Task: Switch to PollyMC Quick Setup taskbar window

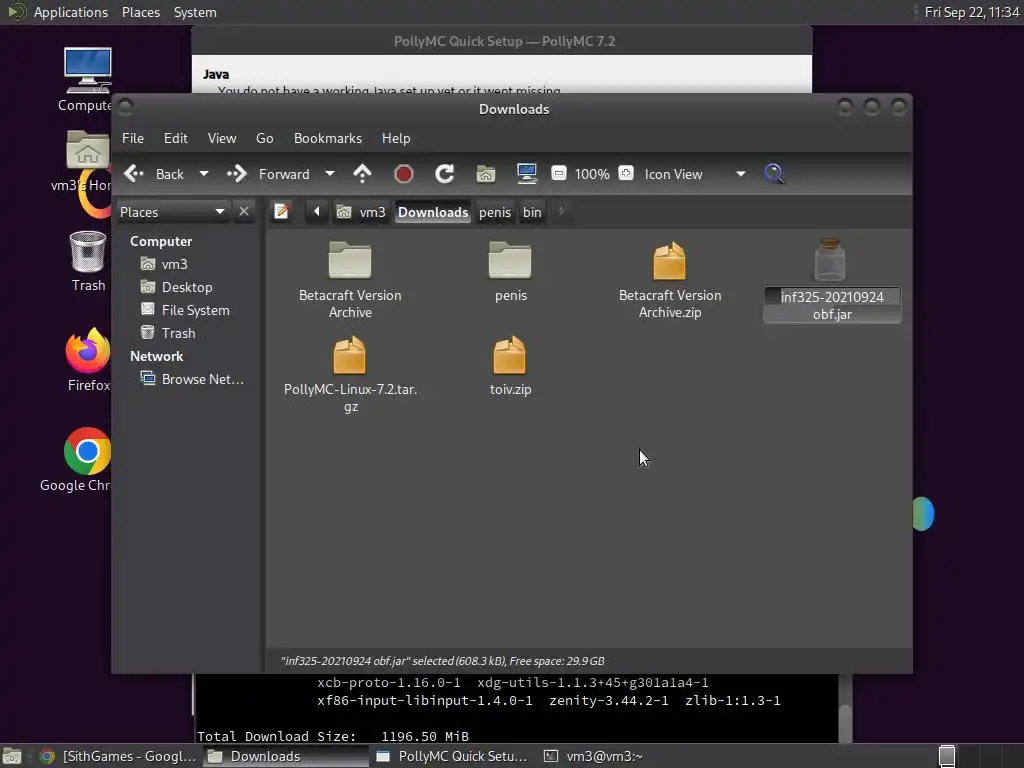Action: 453,756
